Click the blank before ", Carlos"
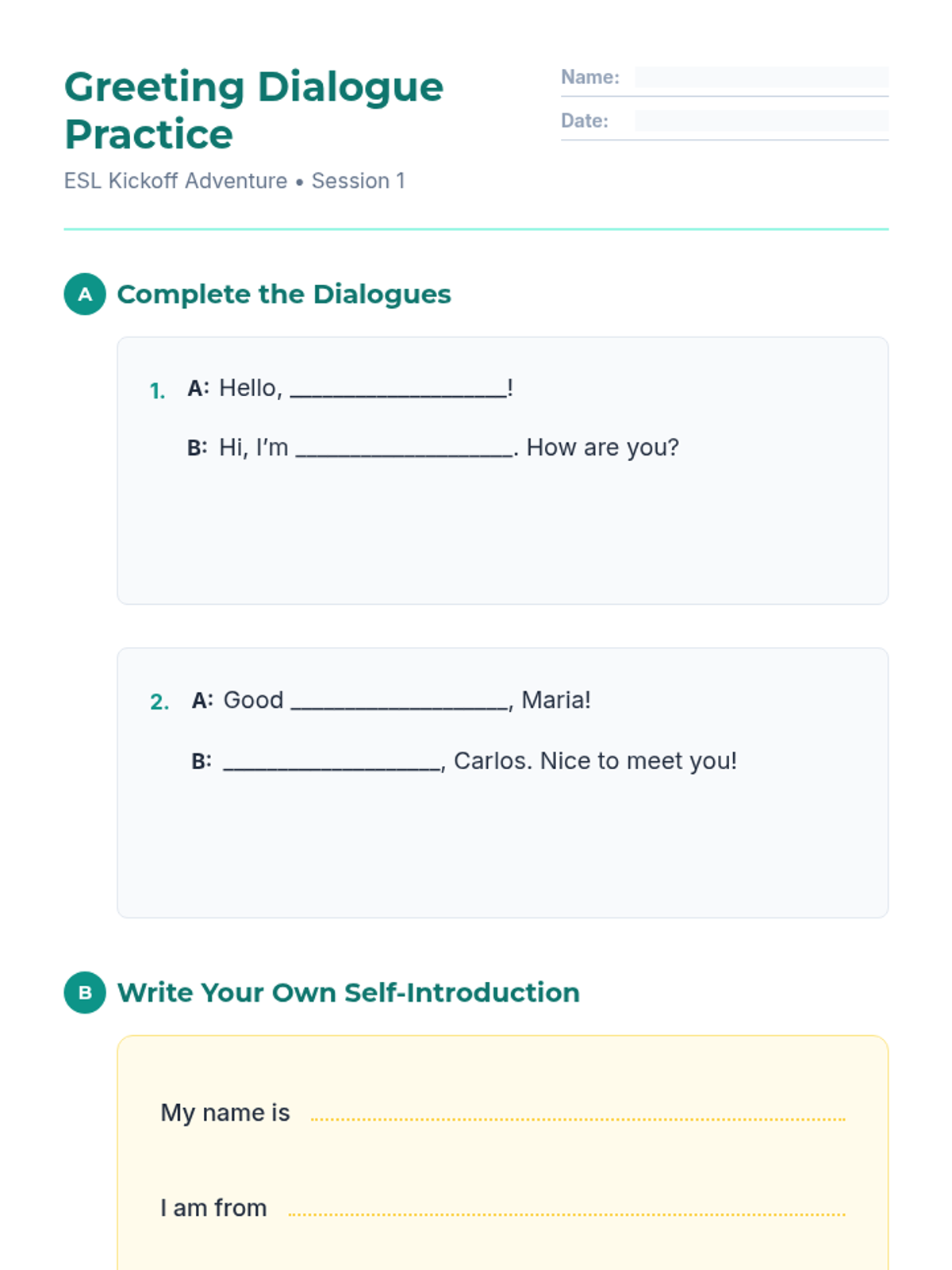This screenshot has height=1270, width=952. point(332,762)
